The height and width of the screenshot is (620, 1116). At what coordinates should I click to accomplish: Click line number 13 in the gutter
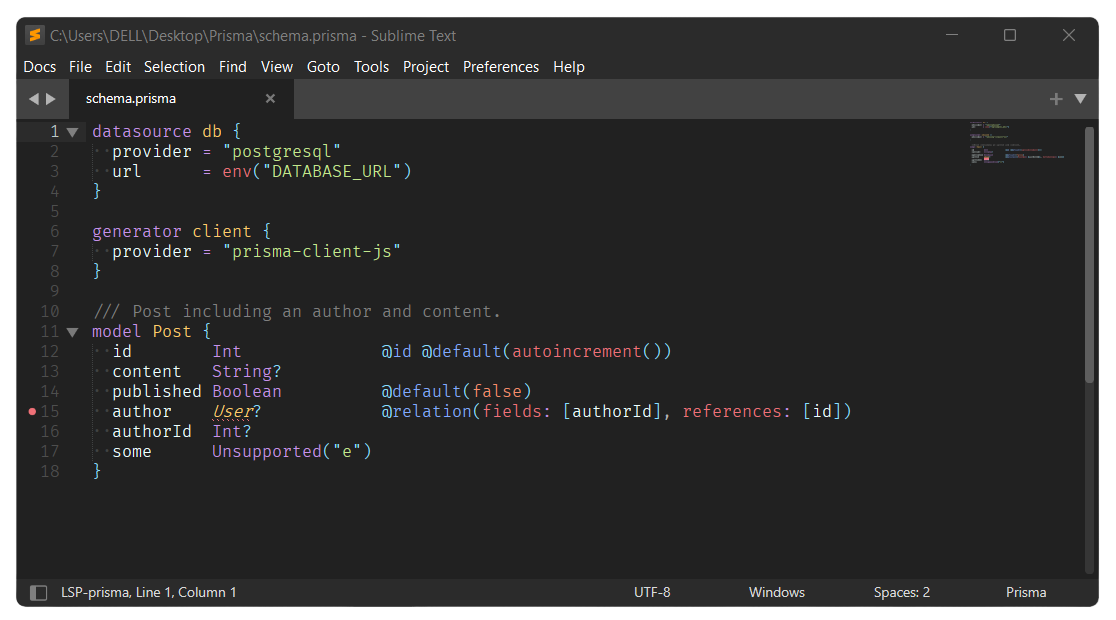[50, 372]
